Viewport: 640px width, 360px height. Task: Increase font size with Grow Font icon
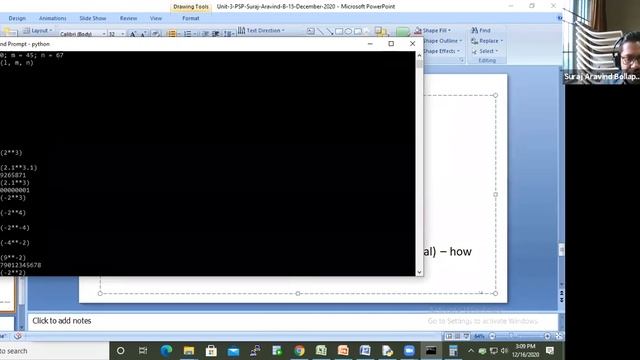point(133,34)
